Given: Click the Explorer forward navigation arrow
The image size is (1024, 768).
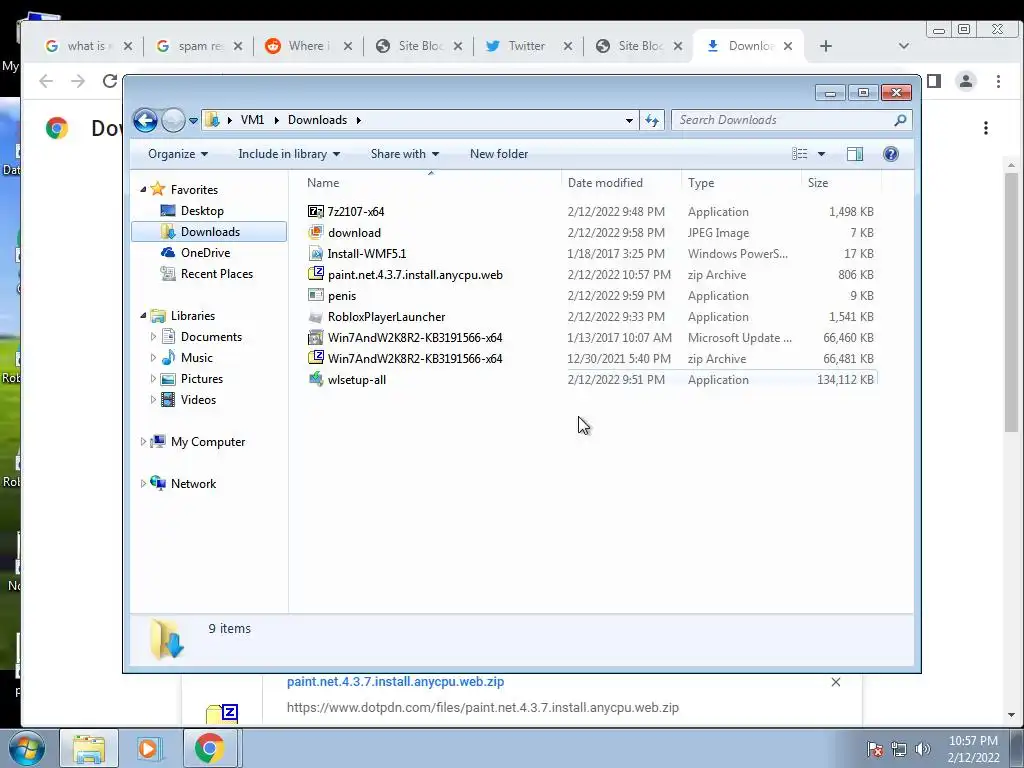Looking at the screenshot, I should click(x=173, y=120).
